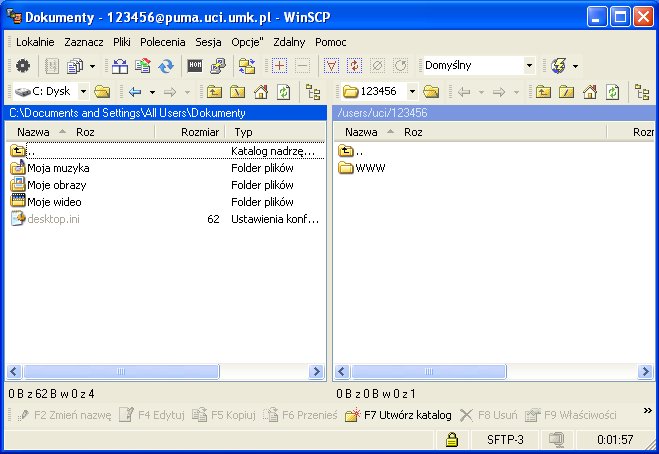Refresh the remote panel
Viewport: 659px width, 454px height.
[613, 92]
